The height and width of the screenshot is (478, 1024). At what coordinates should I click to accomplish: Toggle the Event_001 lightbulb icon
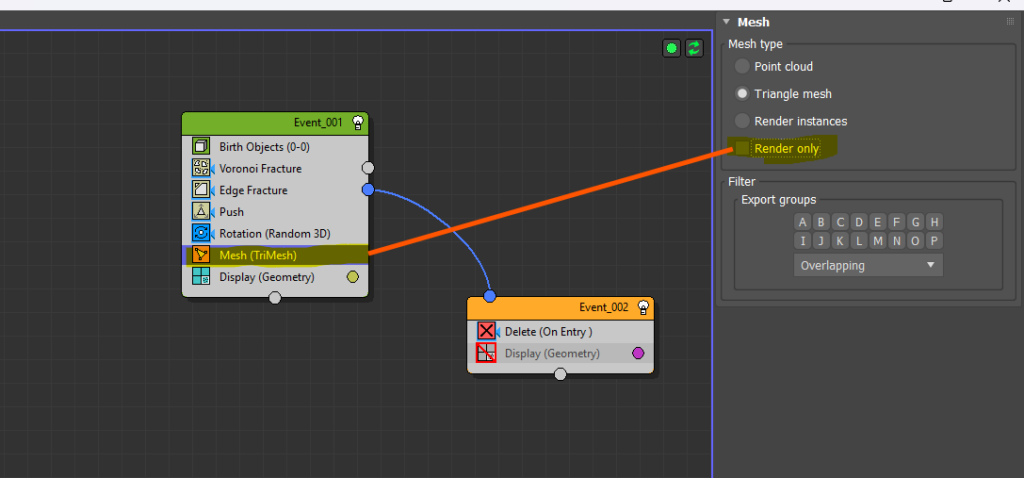tap(357, 123)
